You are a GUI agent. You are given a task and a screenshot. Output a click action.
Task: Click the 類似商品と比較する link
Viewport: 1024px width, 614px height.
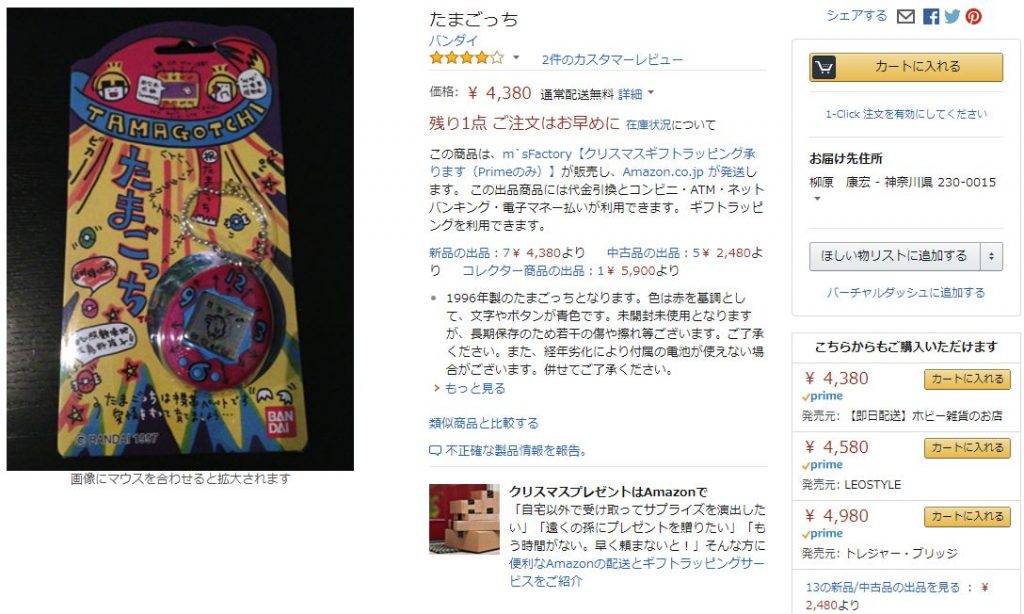(x=484, y=423)
